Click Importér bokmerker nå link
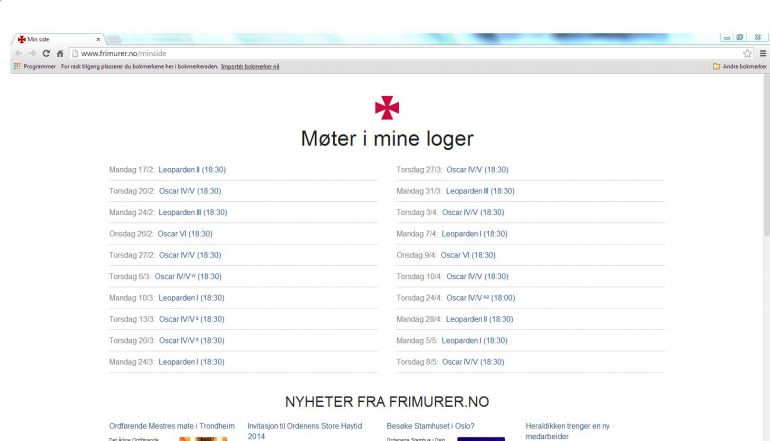Screen dimensions: 770x441 (x=250, y=66)
